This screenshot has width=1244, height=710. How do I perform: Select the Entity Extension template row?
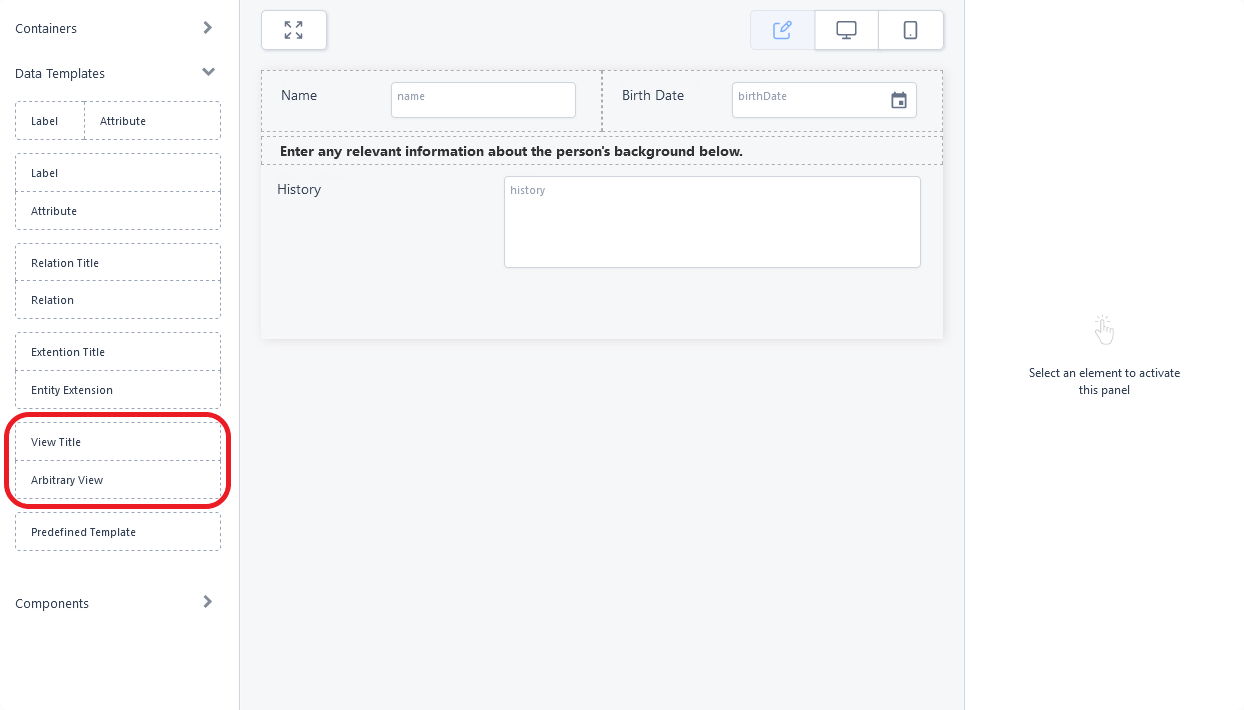(x=118, y=390)
